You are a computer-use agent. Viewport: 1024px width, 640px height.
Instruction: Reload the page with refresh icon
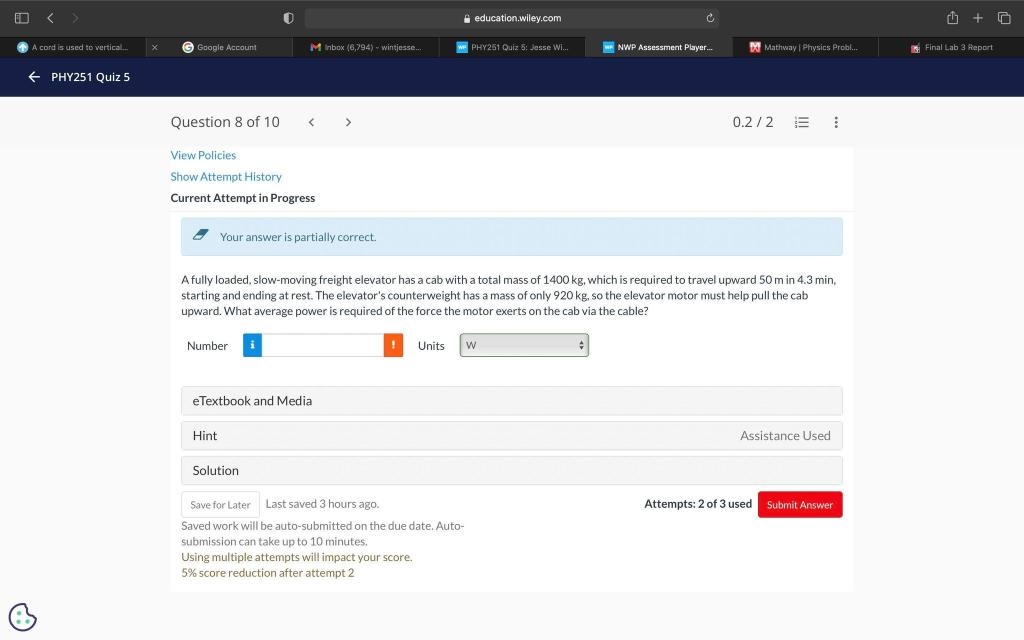710,18
